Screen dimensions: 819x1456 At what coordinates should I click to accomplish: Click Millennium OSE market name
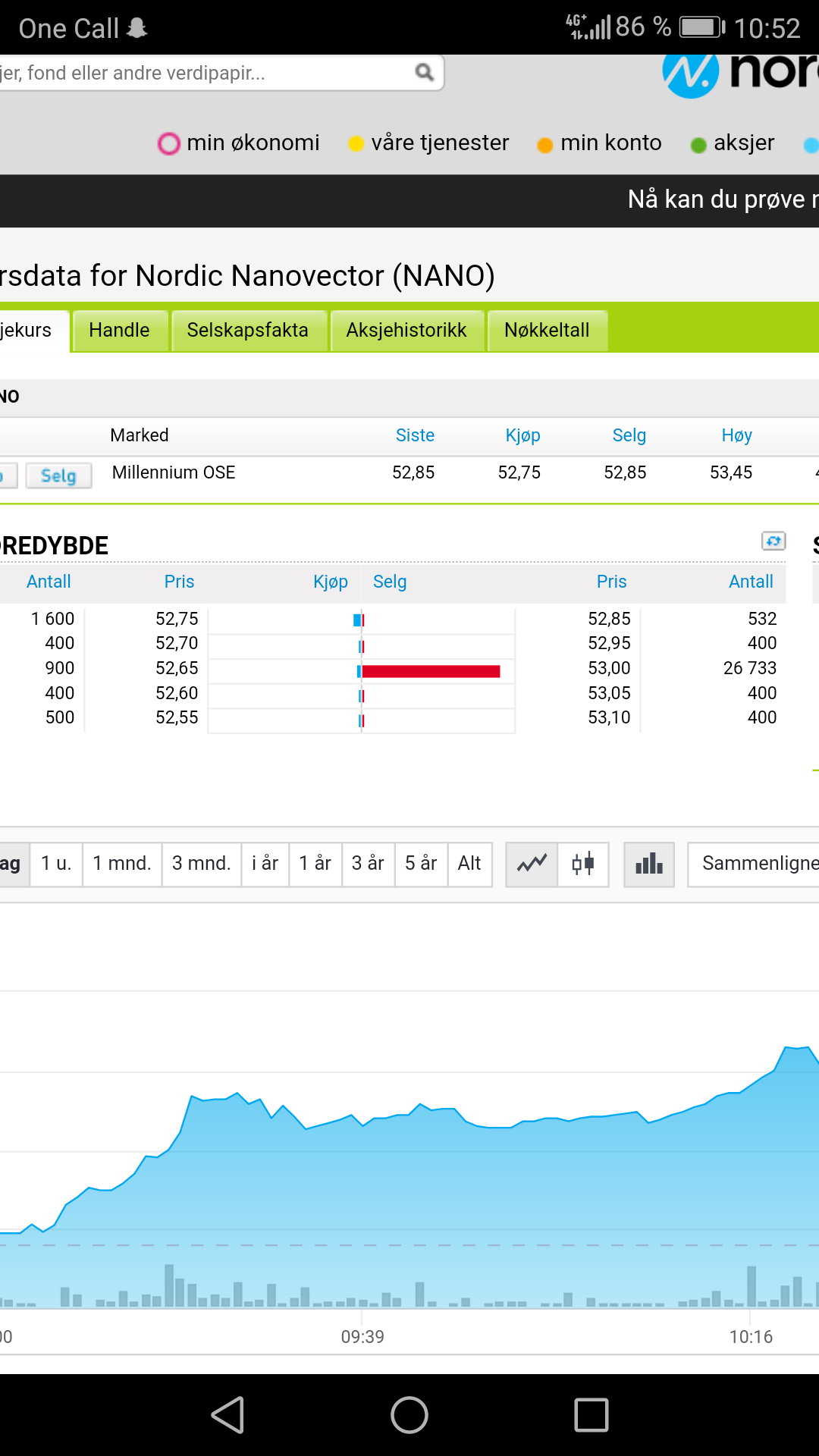(x=174, y=472)
